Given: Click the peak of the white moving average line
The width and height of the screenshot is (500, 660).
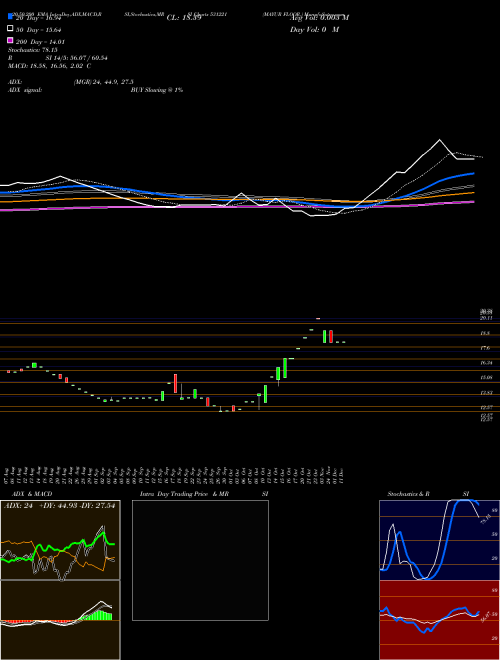Looking at the screenshot, I should pos(440,140).
